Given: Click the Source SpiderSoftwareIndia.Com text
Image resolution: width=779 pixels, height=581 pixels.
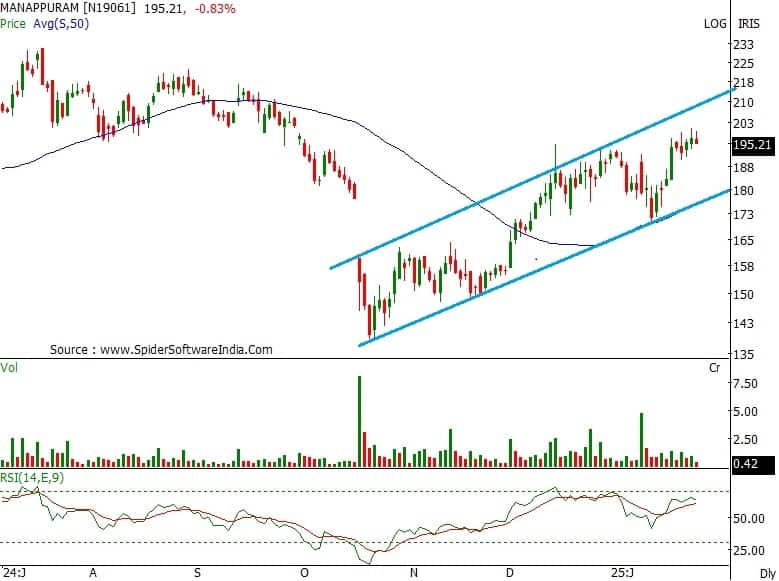Looking at the screenshot, I should pos(161,350).
